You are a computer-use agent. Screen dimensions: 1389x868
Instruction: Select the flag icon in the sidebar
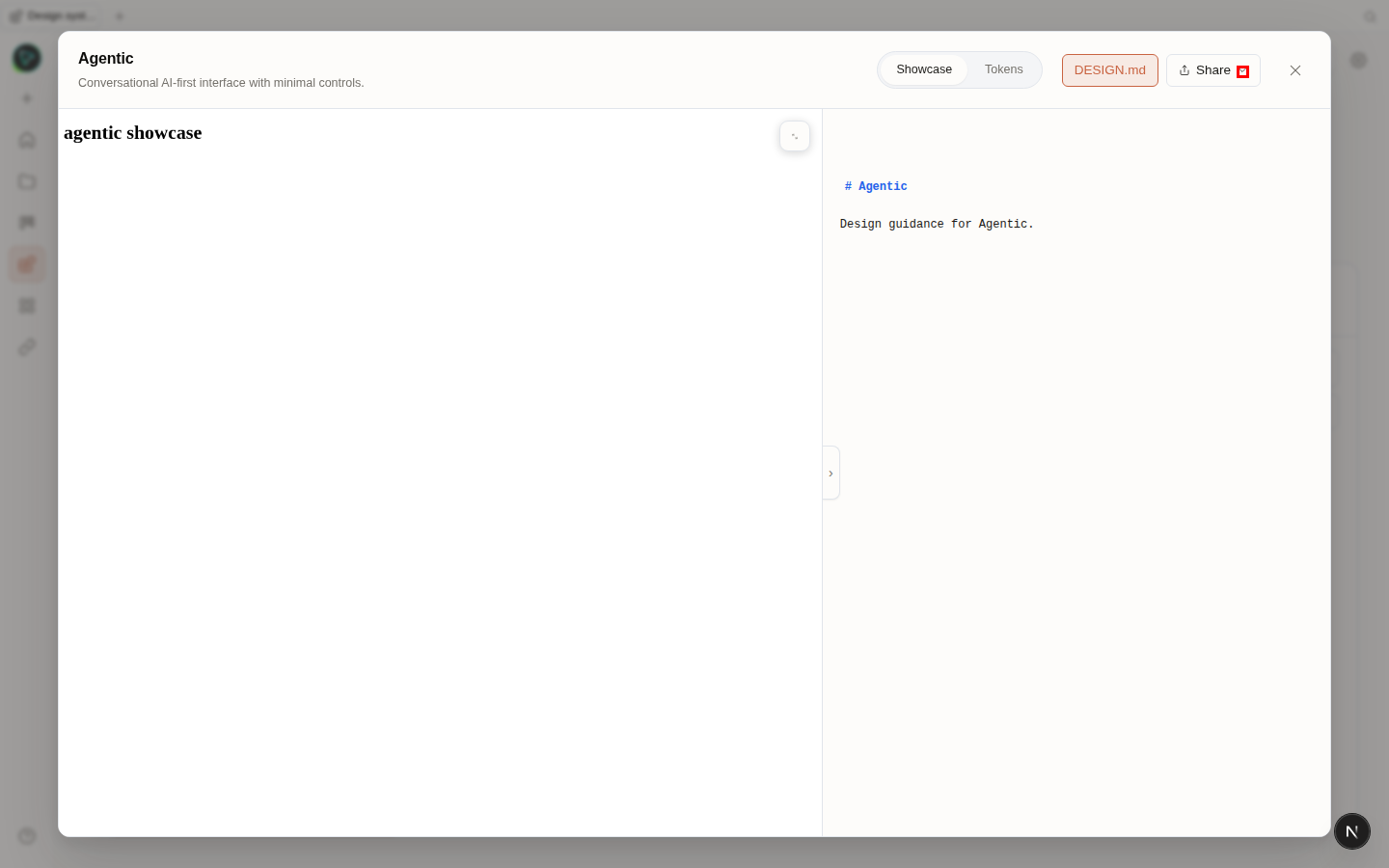click(x=27, y=223)
